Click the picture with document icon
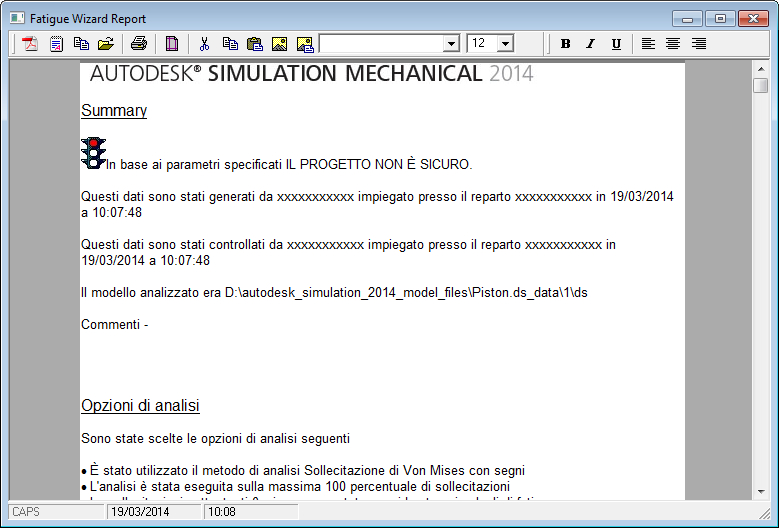Viewport: 779px width, 528px height. pyautogui.click(x=305, y=44)
